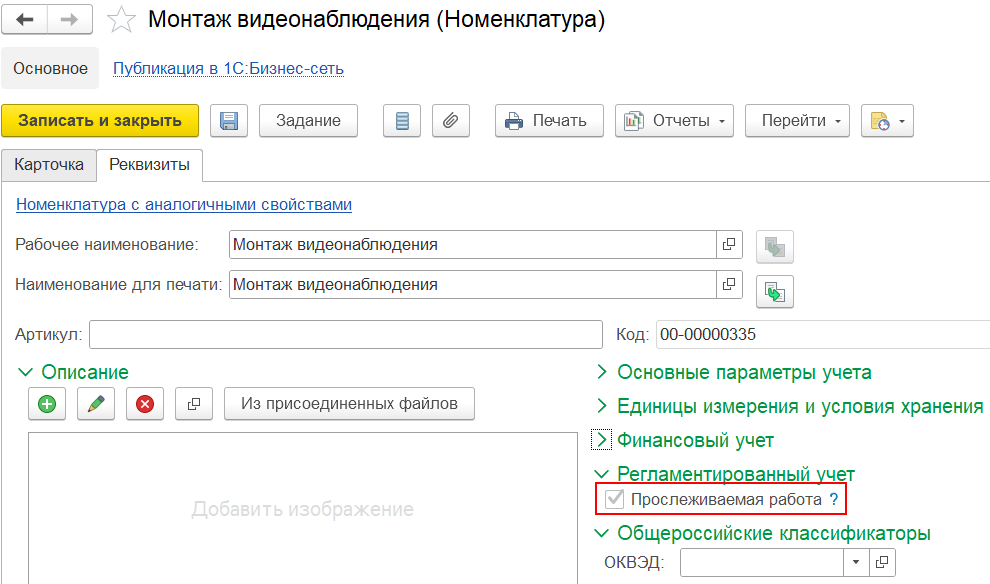Click the list document icon in toolbar
990x584 pixels.
[402, 121]
